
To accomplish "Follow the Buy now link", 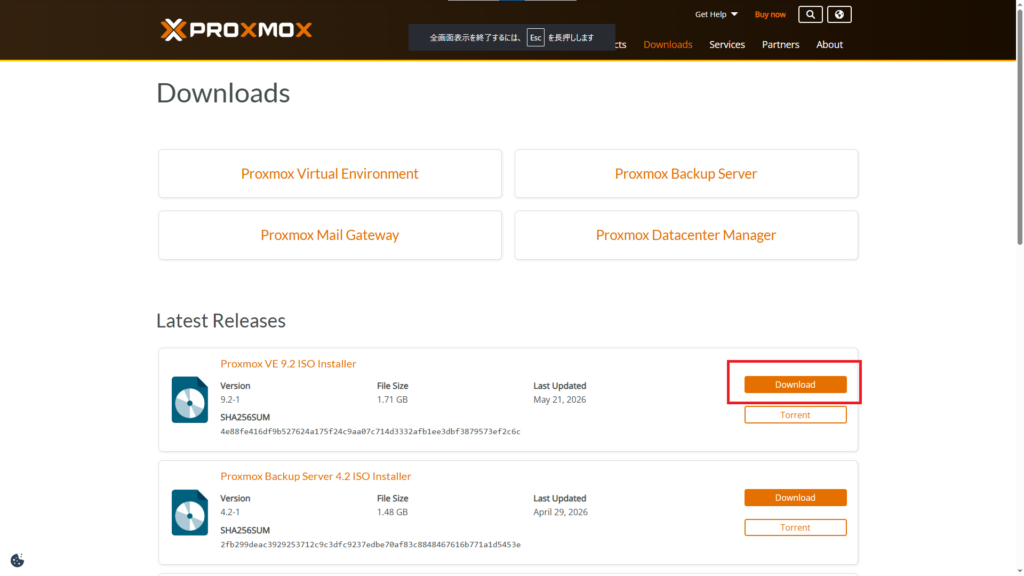I will (770, 14).
